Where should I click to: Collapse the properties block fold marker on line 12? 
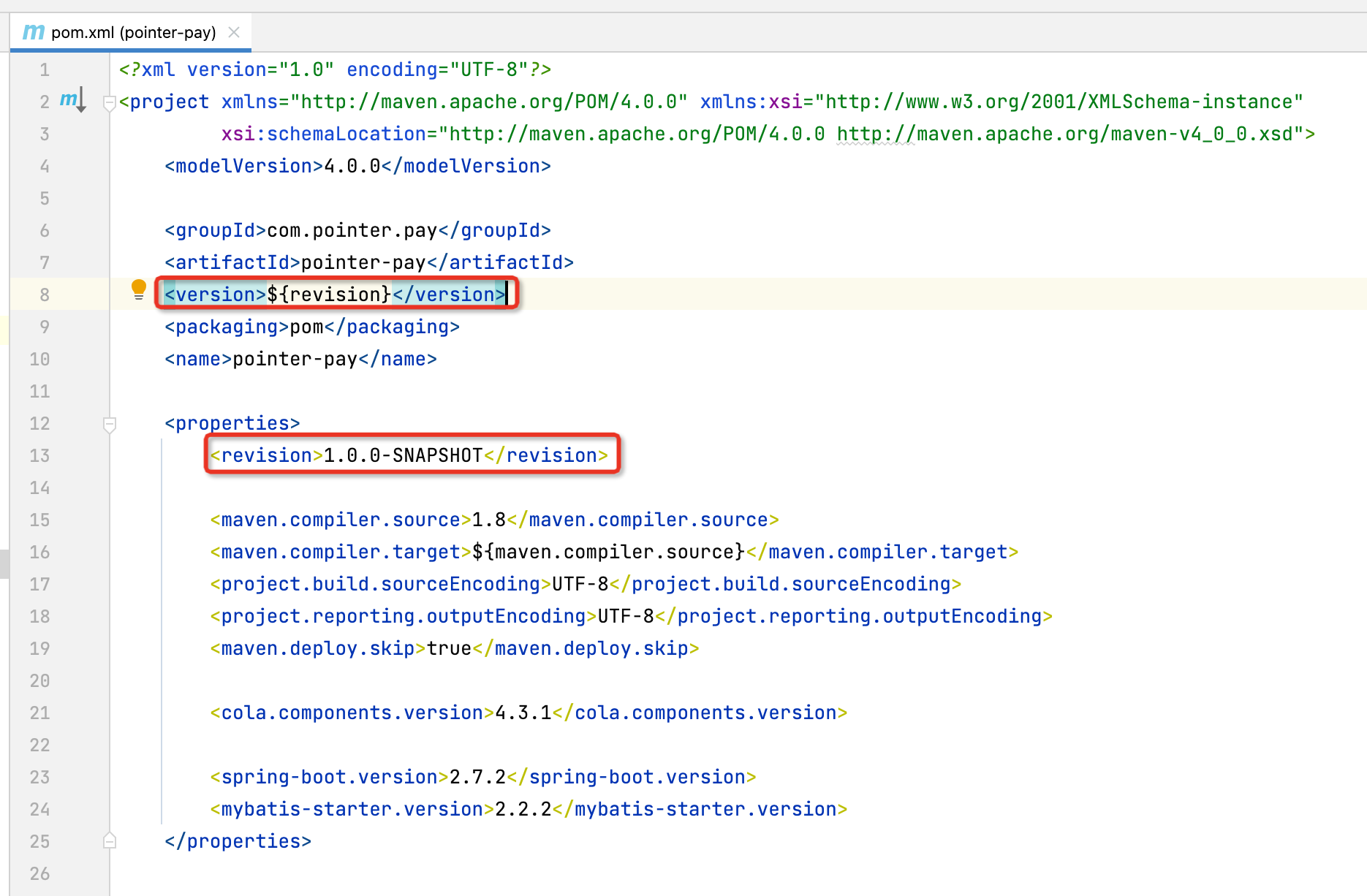(x=110, y=423)
